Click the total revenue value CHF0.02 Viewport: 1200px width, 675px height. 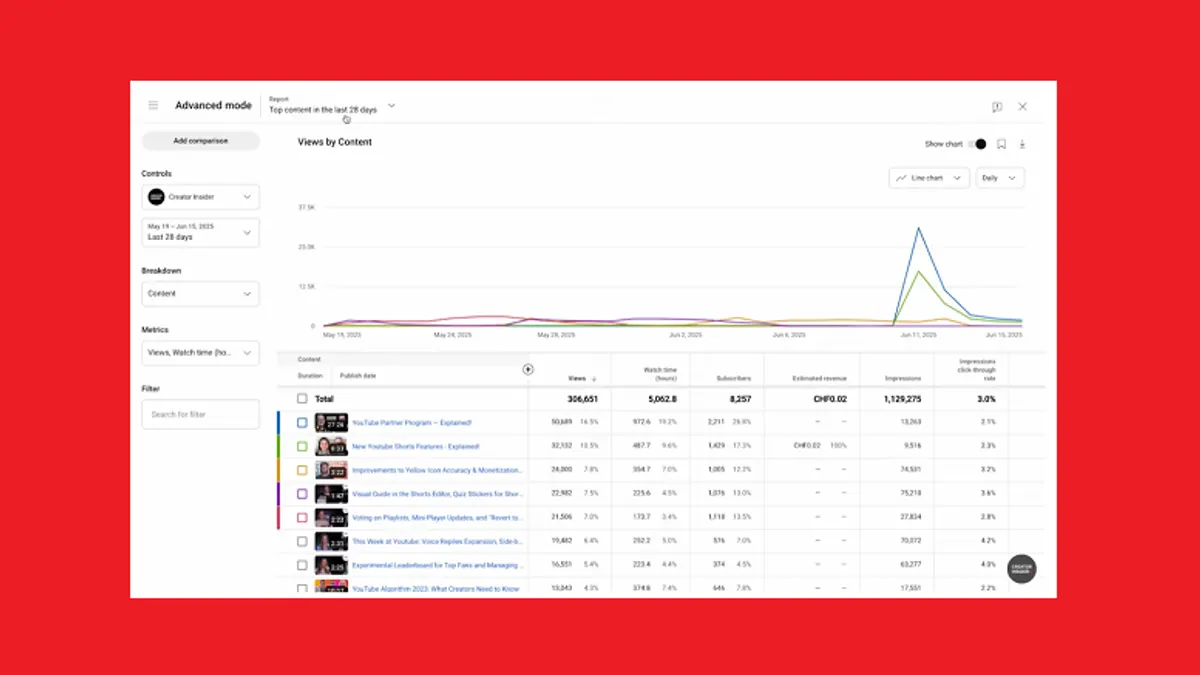point(830,399)
